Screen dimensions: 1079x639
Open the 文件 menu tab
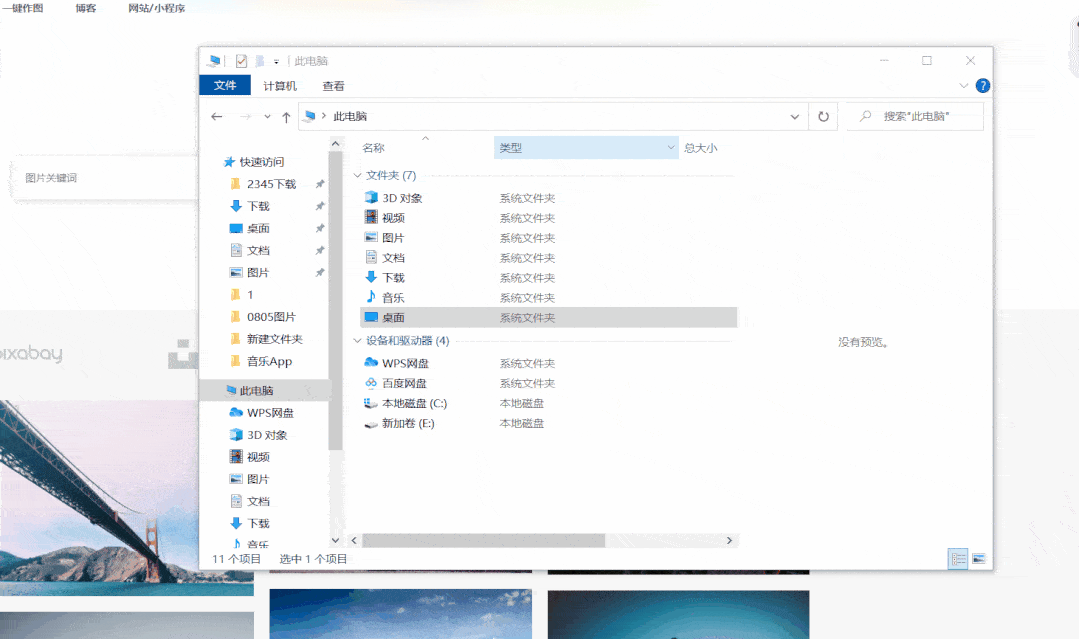[x=225, y=86]
